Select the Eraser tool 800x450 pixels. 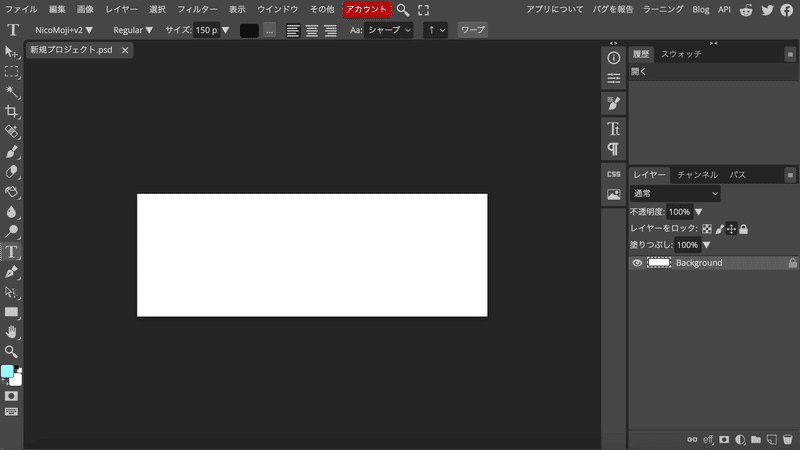coord(11,172)
